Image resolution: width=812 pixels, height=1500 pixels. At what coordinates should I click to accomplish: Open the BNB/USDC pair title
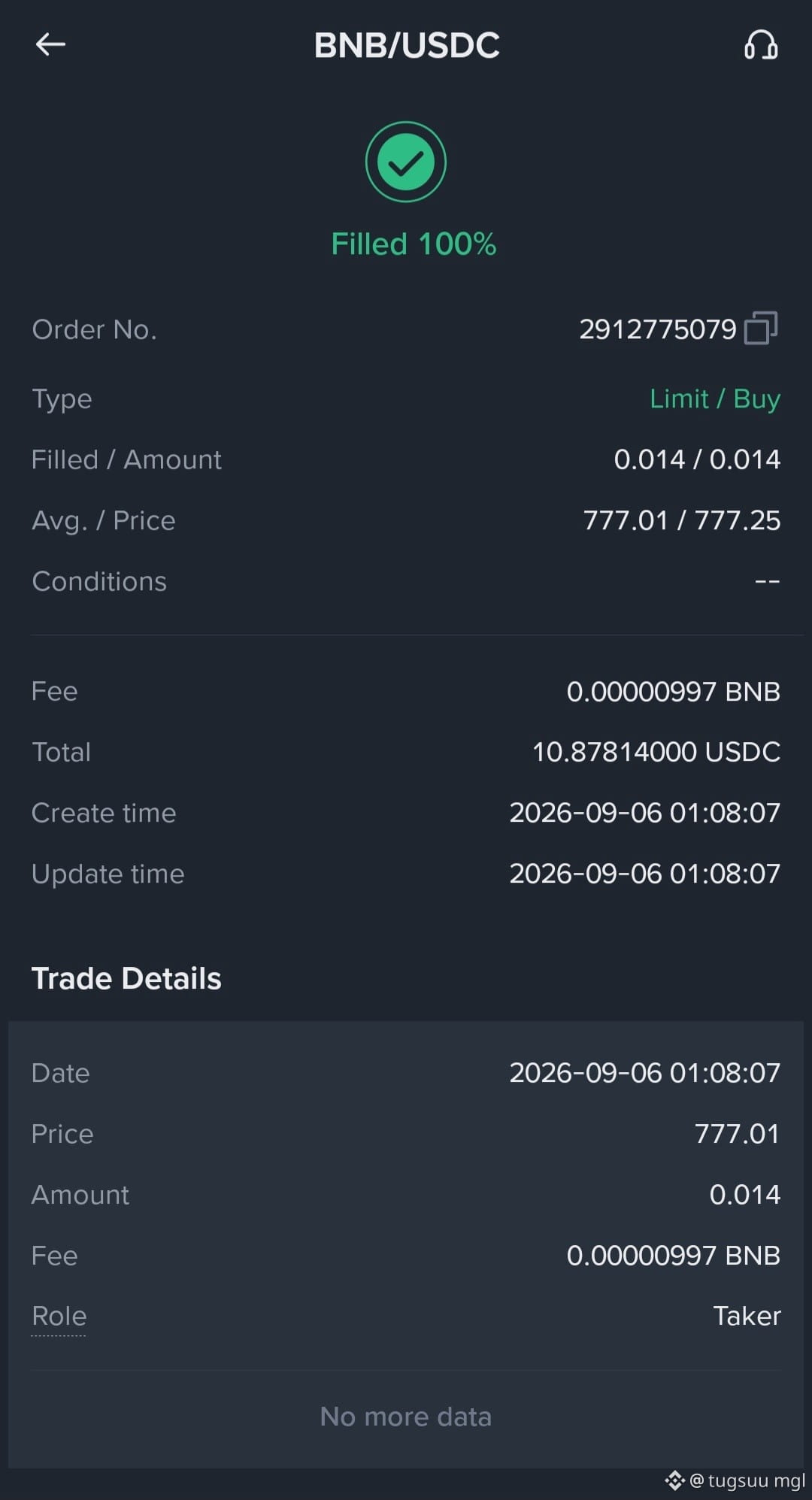407,45
